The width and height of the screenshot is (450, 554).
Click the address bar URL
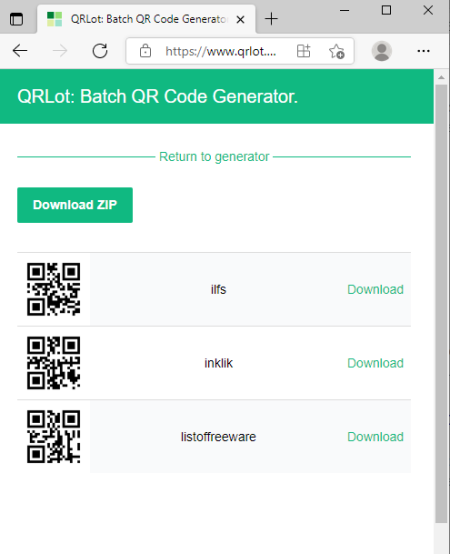click(221, 51)
